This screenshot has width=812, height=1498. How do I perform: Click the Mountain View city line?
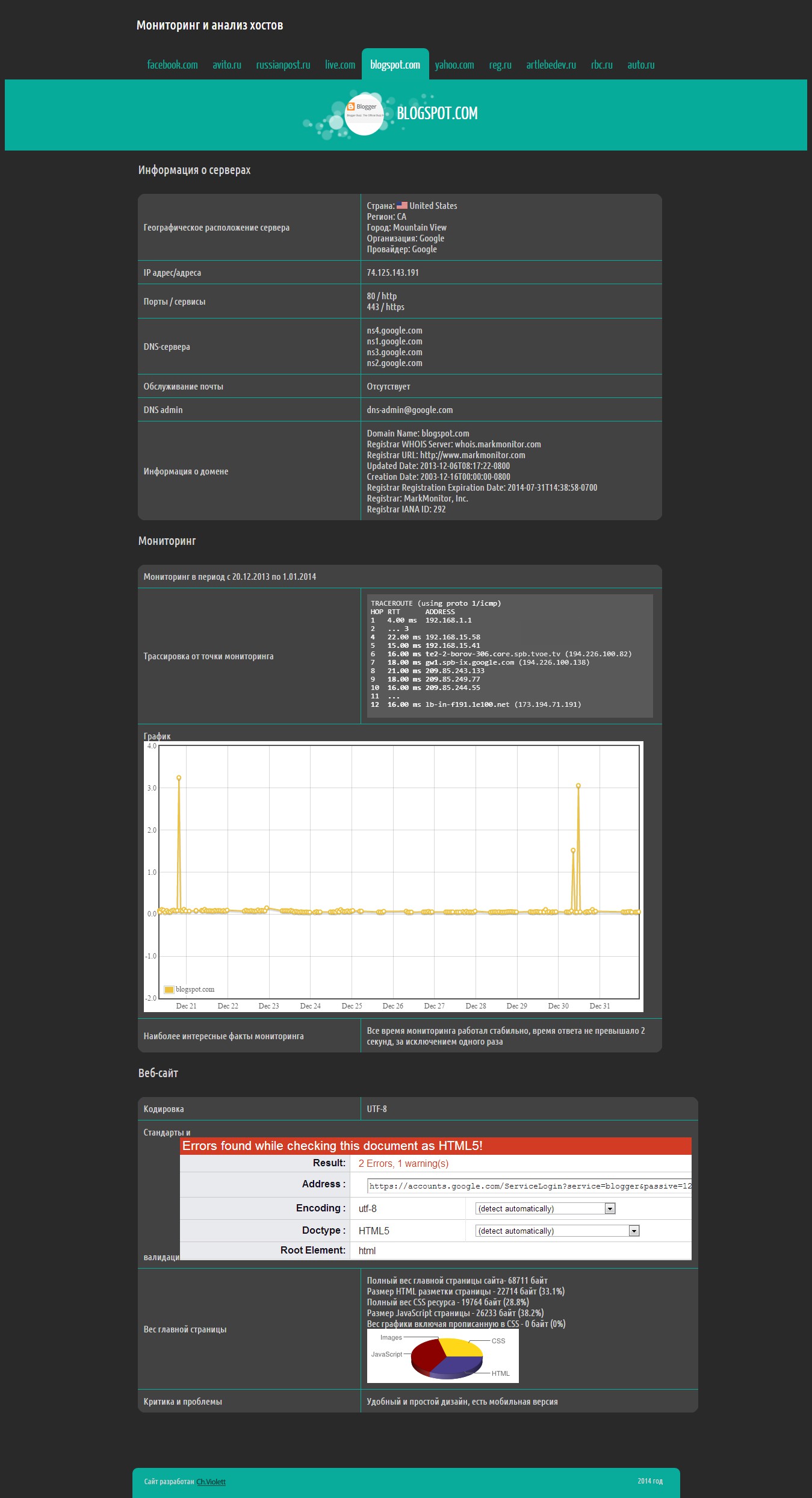point(407,227)
